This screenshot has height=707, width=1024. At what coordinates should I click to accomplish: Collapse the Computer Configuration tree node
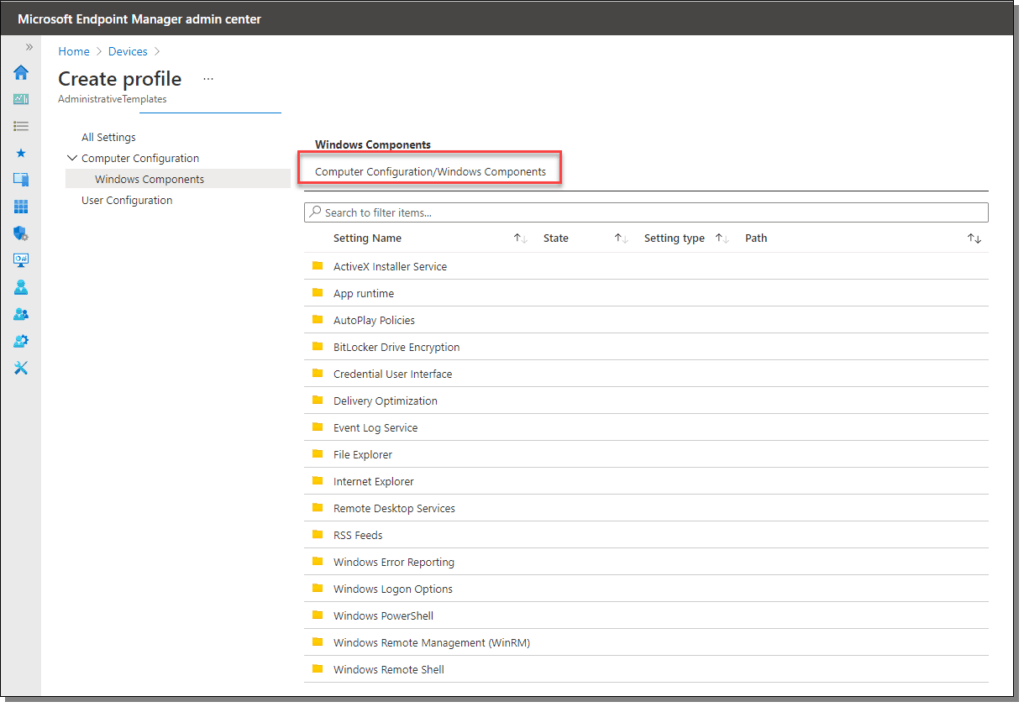72,158
